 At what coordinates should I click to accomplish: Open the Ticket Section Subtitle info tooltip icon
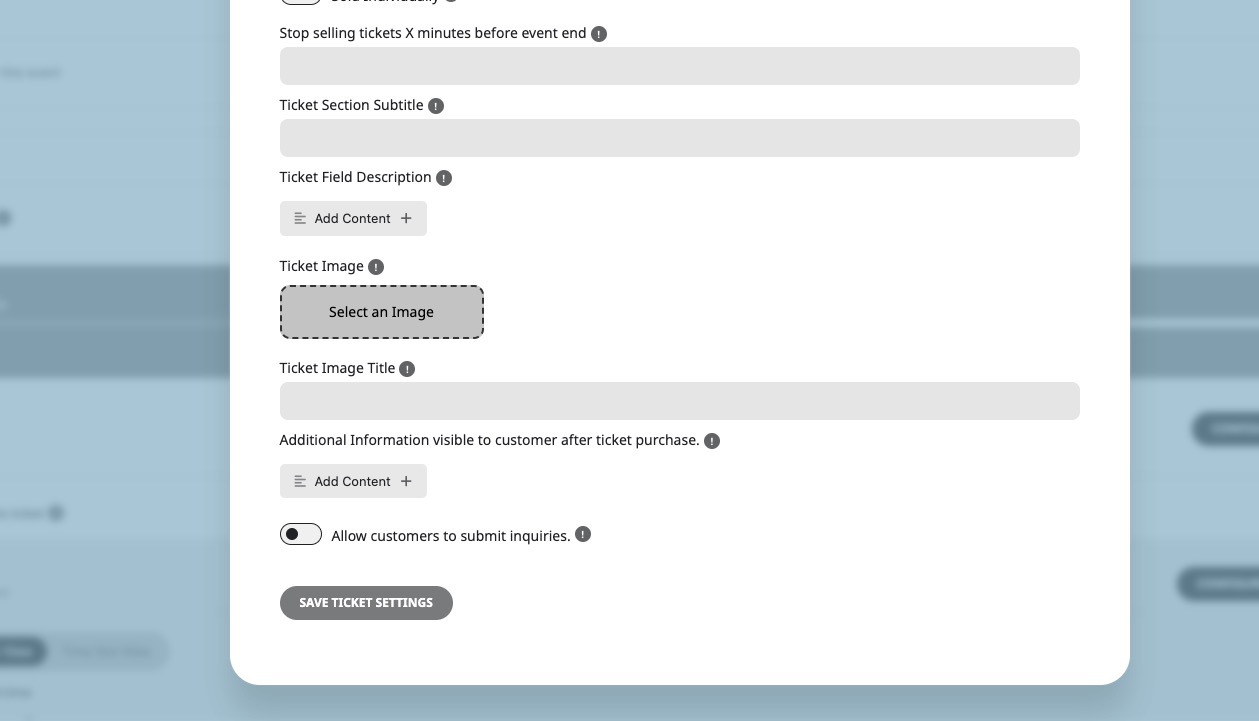436,106
